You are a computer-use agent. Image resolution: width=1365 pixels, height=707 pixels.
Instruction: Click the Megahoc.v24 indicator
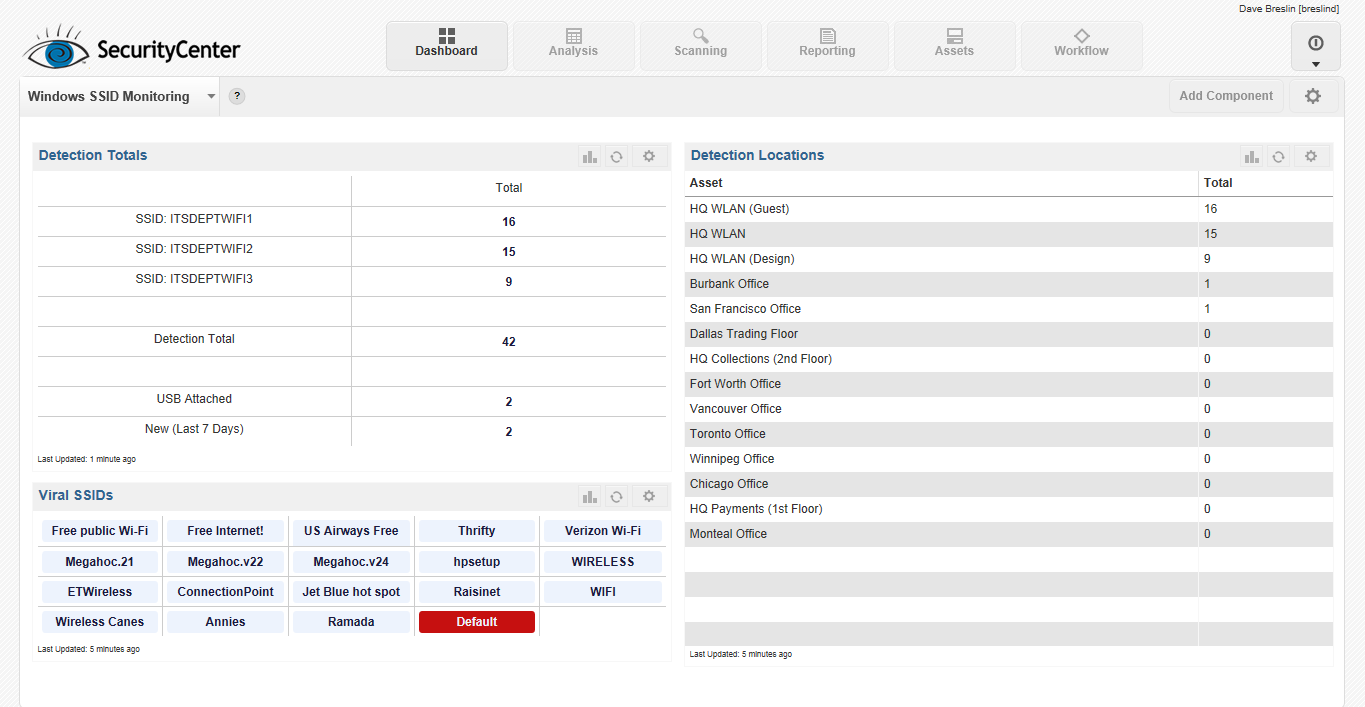(351, 562)
